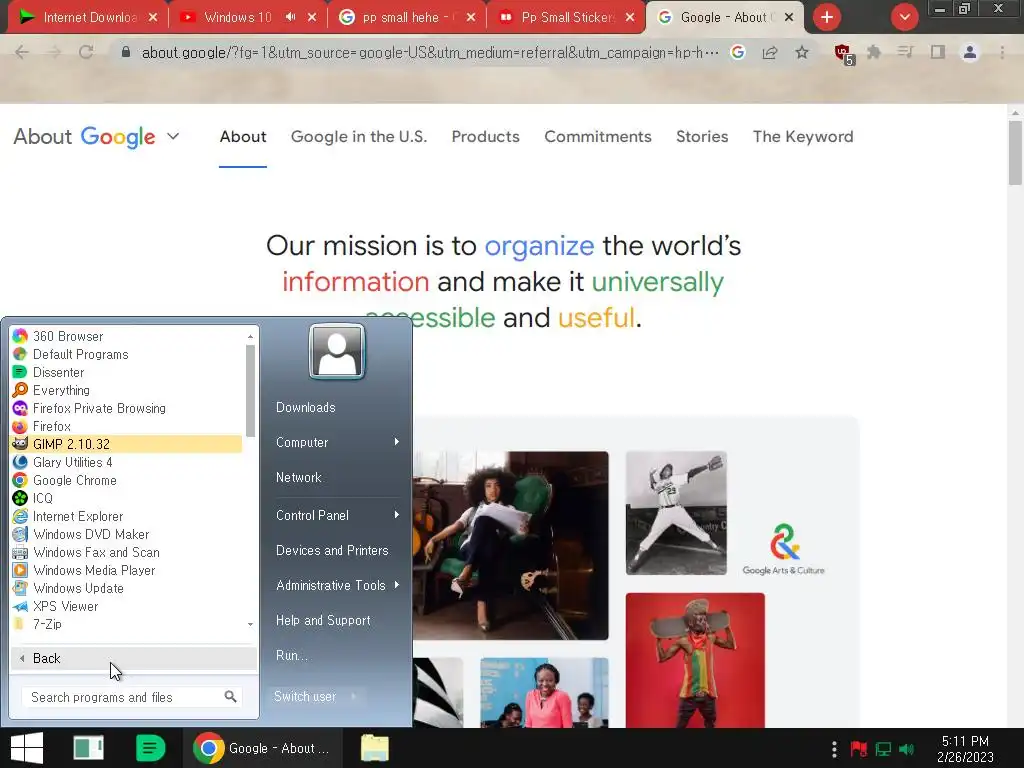Viewport: 1024px width, 768px height.
Task: Click the user account picture
Action: tap(337, 351)
